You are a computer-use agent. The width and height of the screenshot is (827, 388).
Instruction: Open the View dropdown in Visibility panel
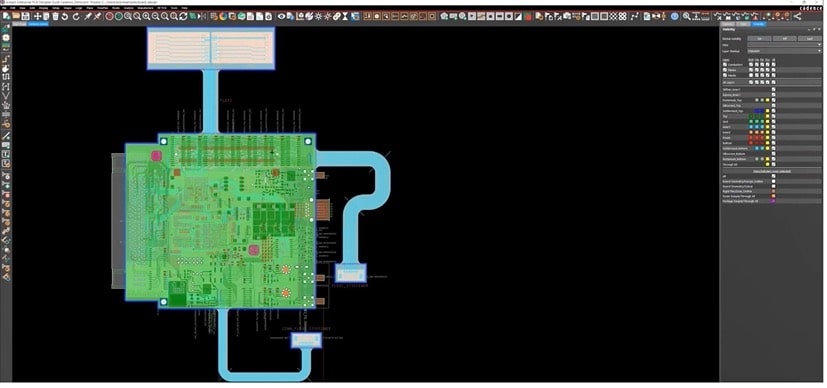tap(785, 45)
